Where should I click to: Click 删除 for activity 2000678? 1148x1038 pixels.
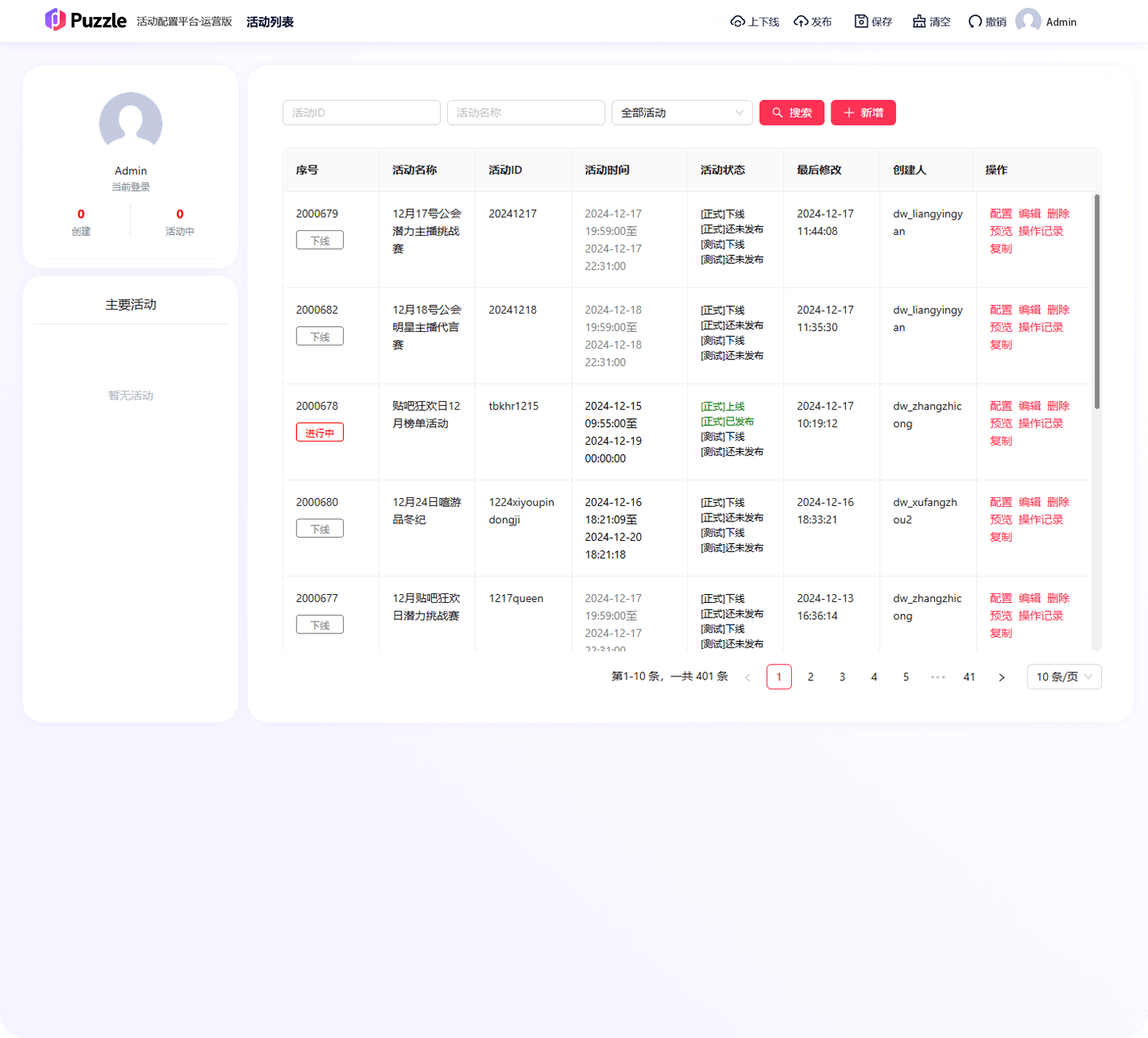click(x=1058, y=406)
